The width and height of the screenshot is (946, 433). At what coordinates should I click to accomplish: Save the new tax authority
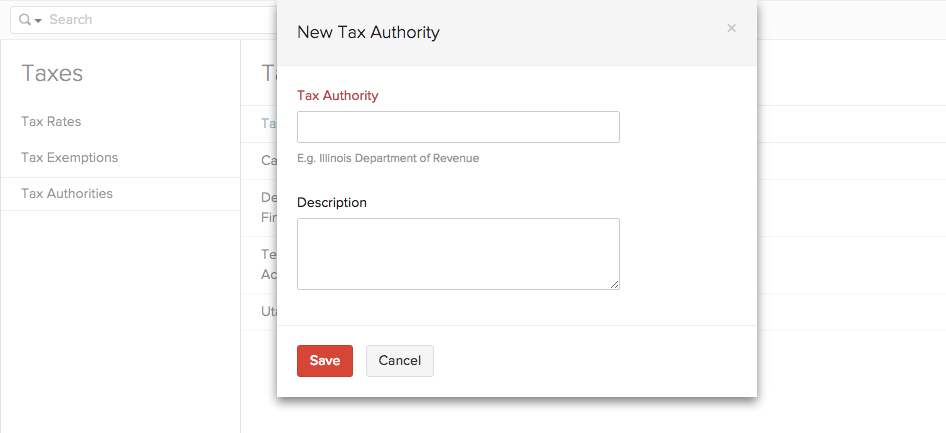point(324,361)
